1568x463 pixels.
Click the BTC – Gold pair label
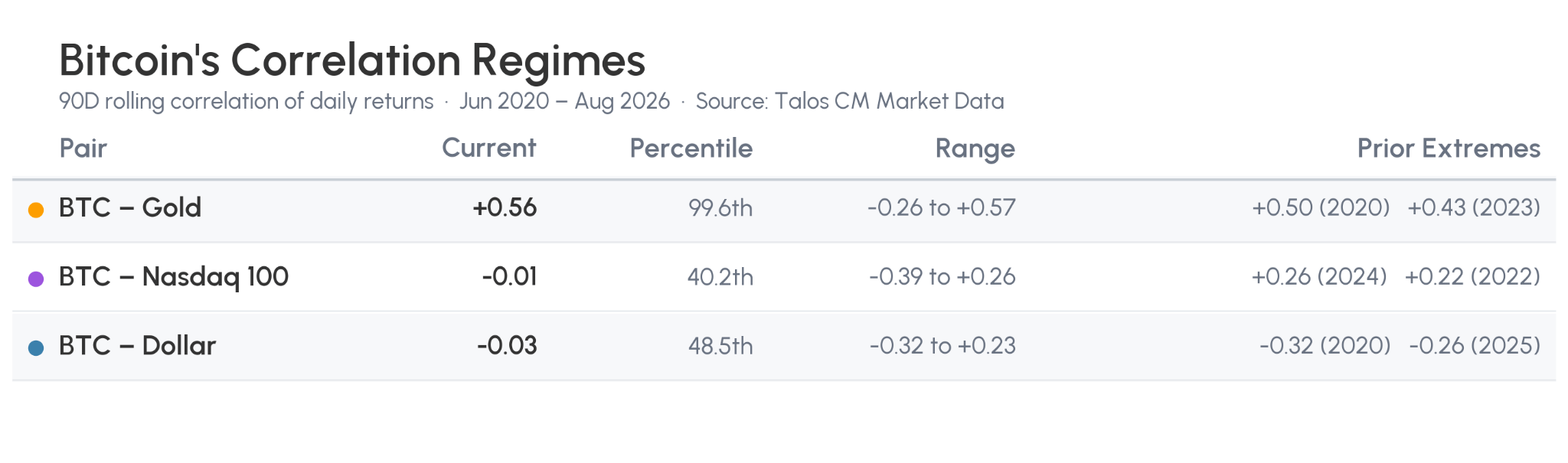(x=130, y=207)
